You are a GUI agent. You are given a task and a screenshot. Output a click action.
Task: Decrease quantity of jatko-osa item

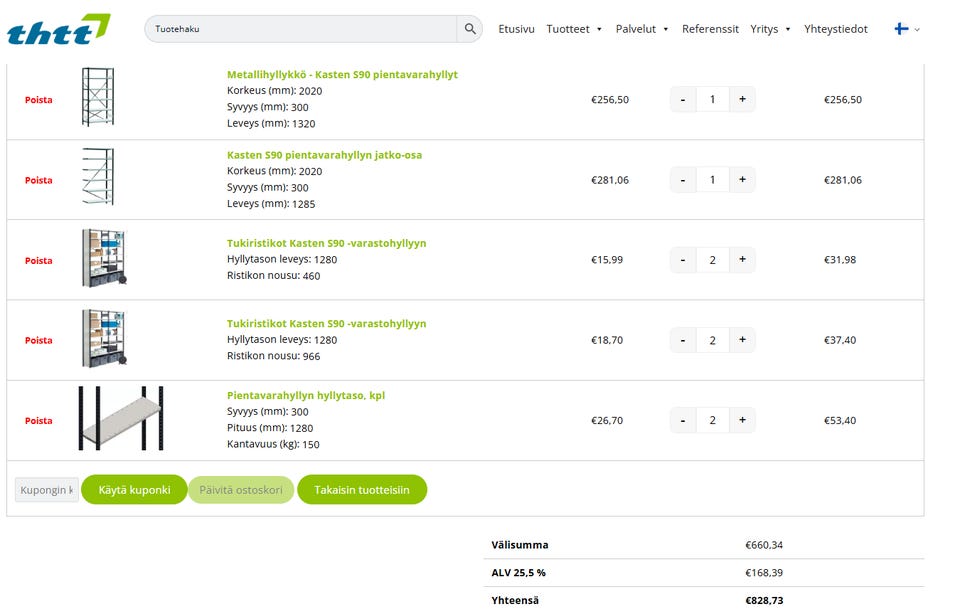pos(683,180)
